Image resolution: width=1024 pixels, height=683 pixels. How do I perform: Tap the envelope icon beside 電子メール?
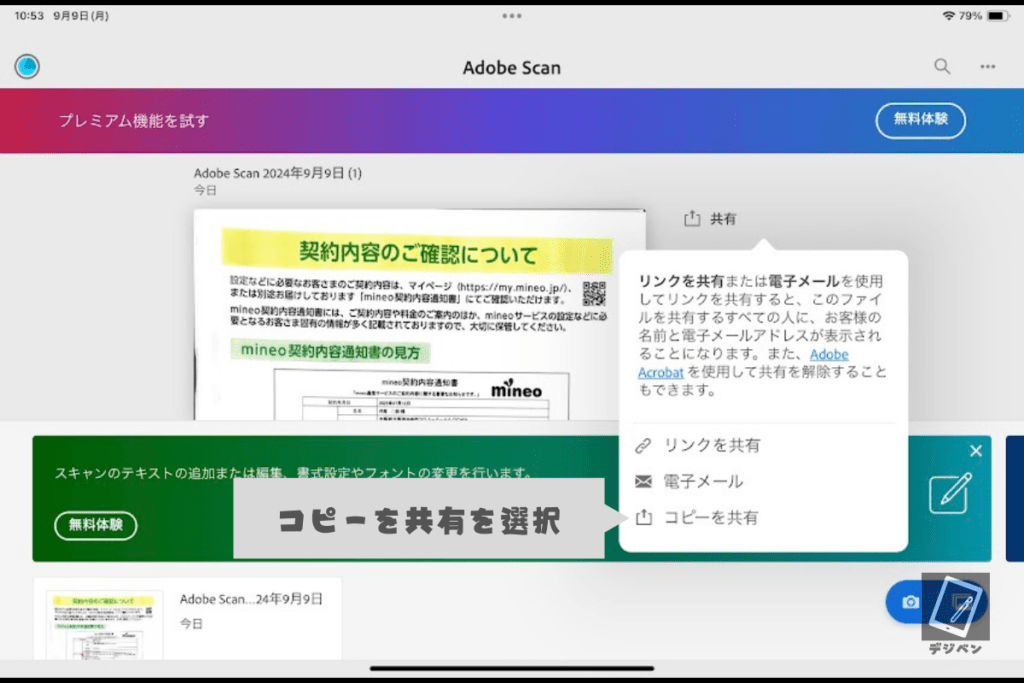[x=643, y=481]
